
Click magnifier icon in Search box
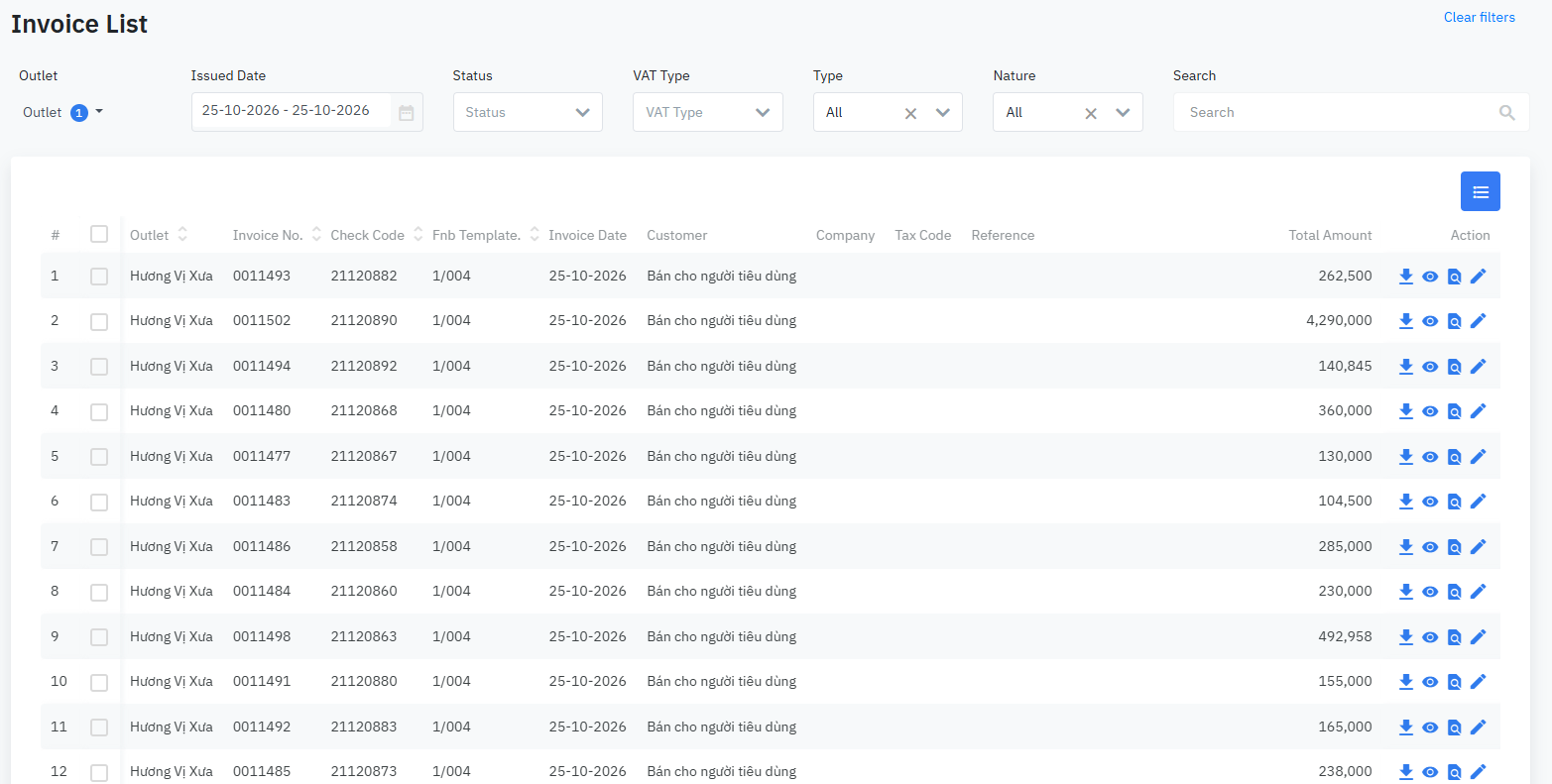pyautogui.click(x=1507, y=113)
